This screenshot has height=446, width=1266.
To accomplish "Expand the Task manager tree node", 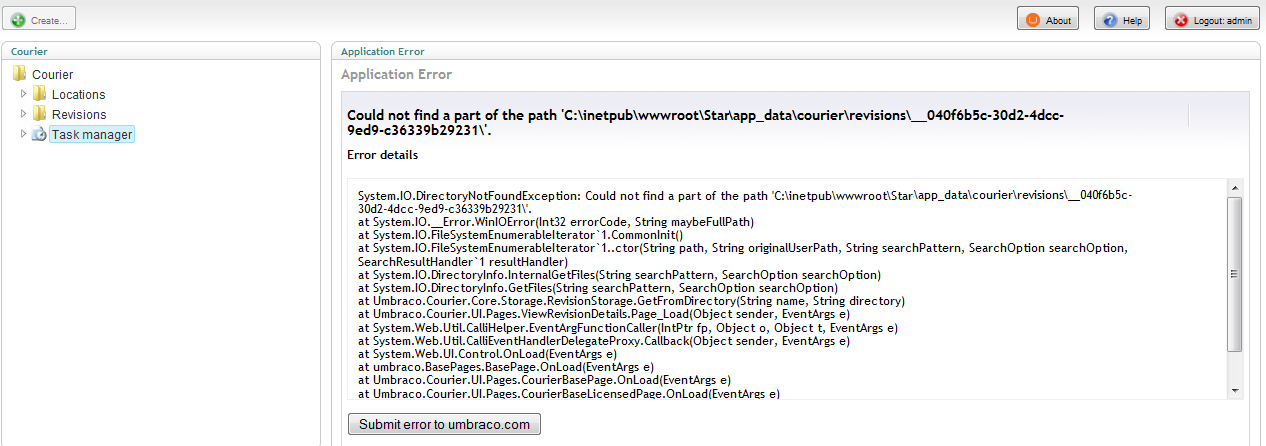I will pos(24,133).
